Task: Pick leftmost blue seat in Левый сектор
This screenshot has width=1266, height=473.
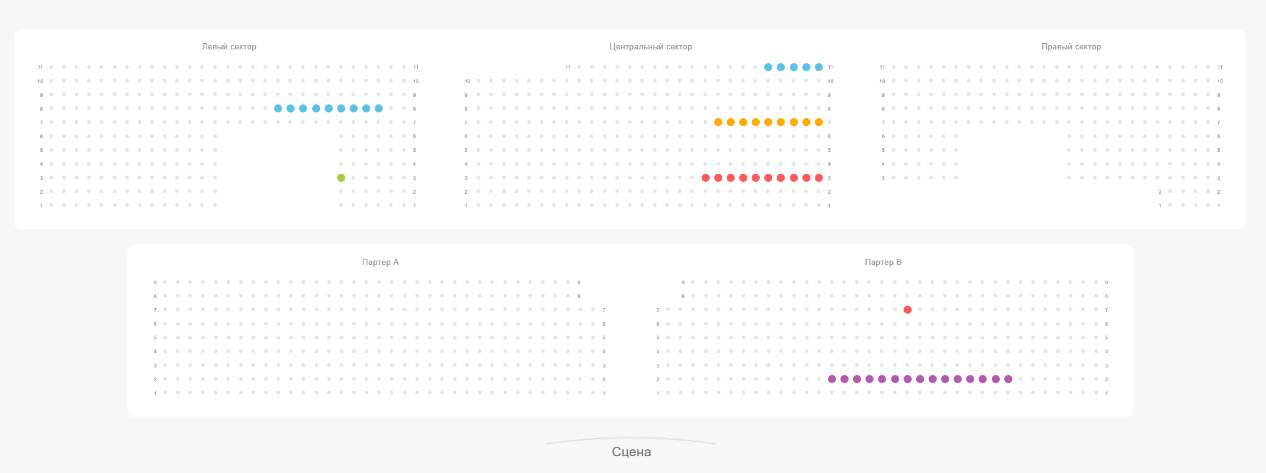Action: pyautogui.click(x=278, y=108)
